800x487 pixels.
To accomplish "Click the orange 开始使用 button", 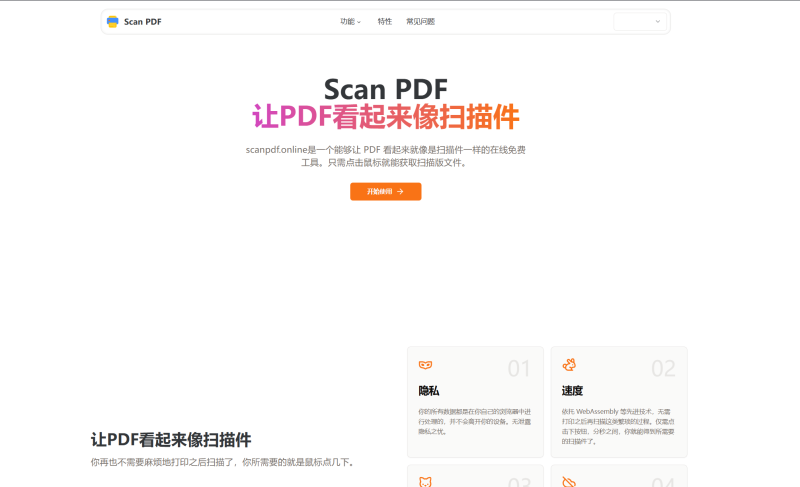I will 386,192.
